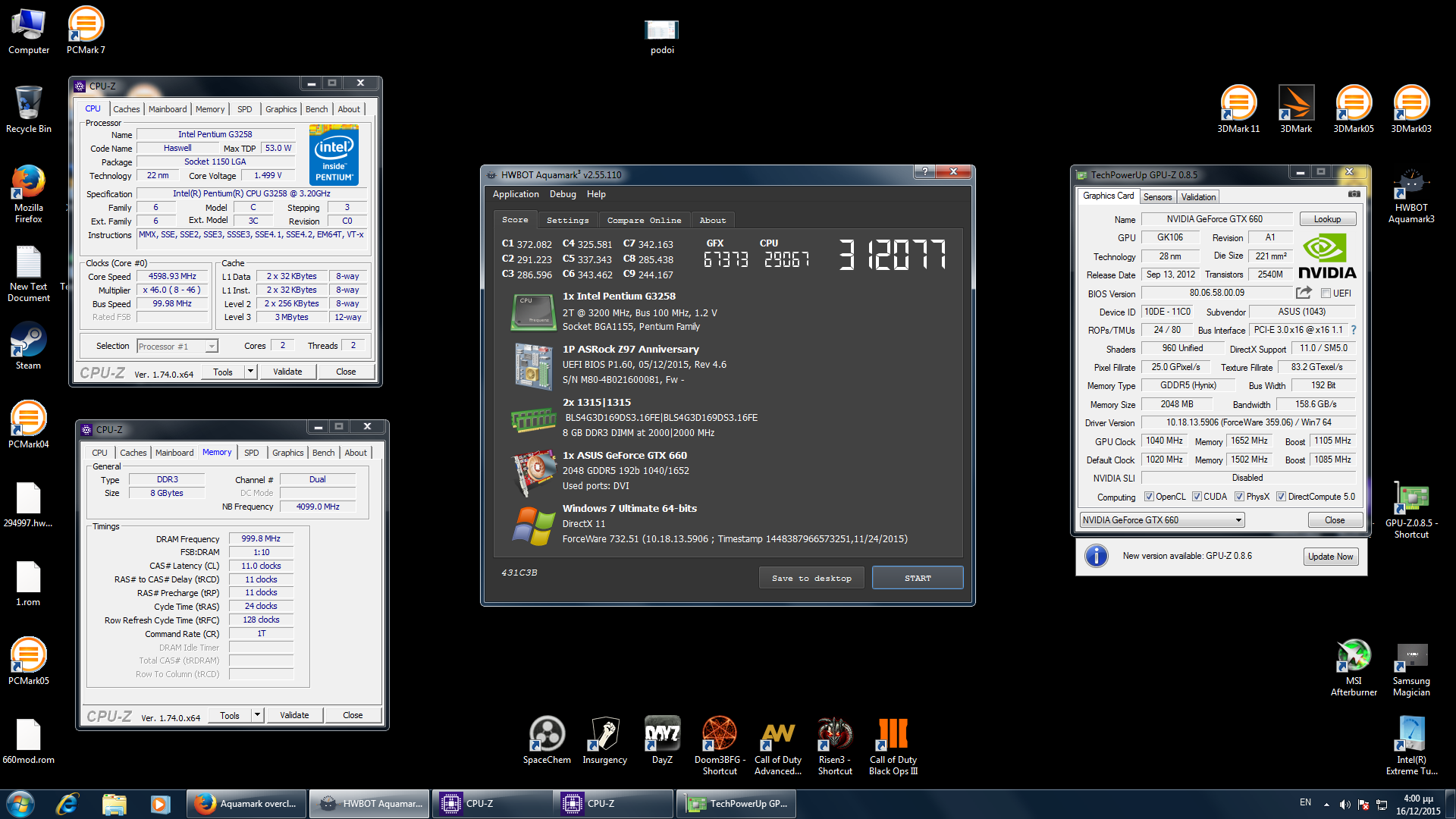The height and width of the screenshot is (819, 1456).
Task: Open the Steam desktop shortcut
Action: click(x=29, y=346)
